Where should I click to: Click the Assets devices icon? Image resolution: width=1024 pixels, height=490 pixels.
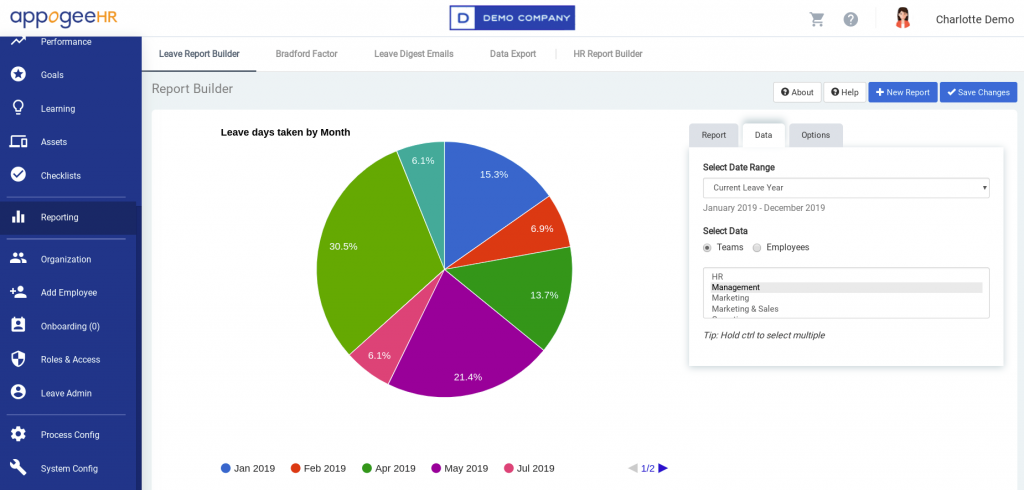coord(18,142)
